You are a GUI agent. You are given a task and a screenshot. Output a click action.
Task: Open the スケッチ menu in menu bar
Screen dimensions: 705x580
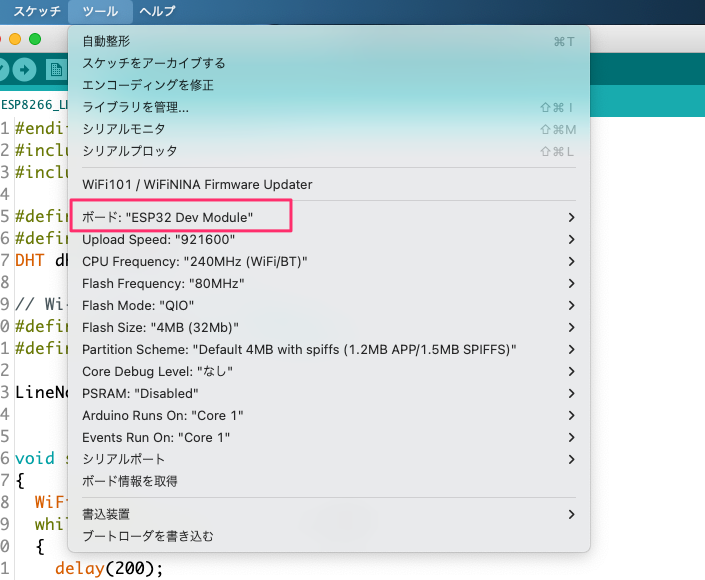pyautogui.click(x=37, y=11)
